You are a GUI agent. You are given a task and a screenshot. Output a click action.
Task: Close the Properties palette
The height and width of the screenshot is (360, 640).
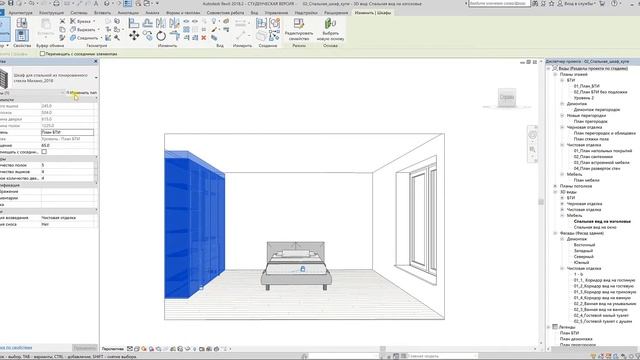(96, 61)
